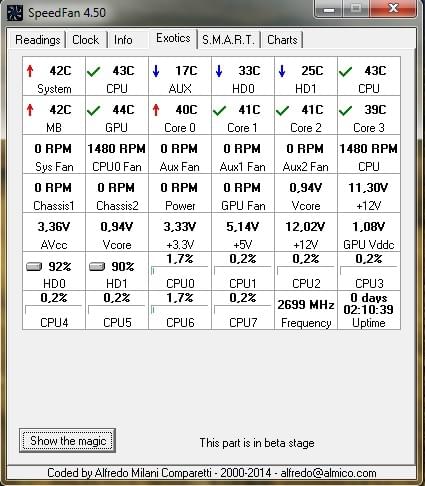Click the 12,02V +12V voltage cell

coord(306,232)
